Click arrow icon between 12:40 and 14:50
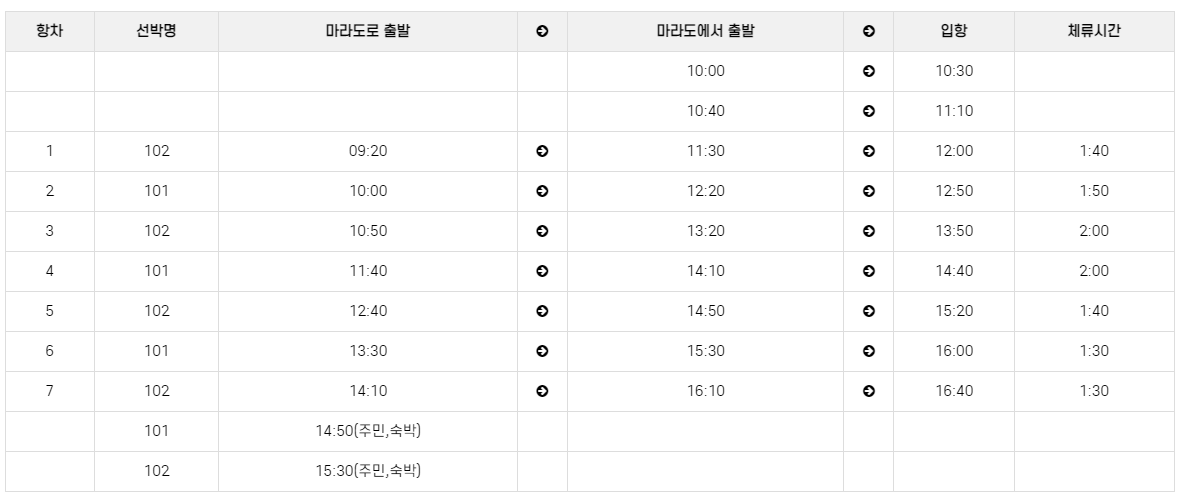The height and width of the screenshot is (500, 1179). 542,311
